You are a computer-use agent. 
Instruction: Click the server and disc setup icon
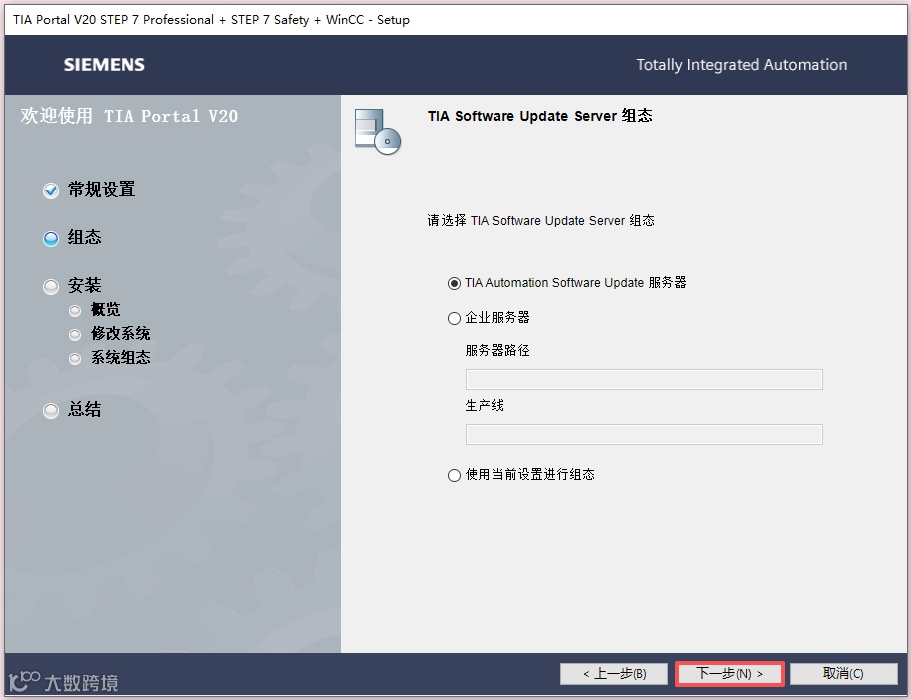[x=378, y=132]
